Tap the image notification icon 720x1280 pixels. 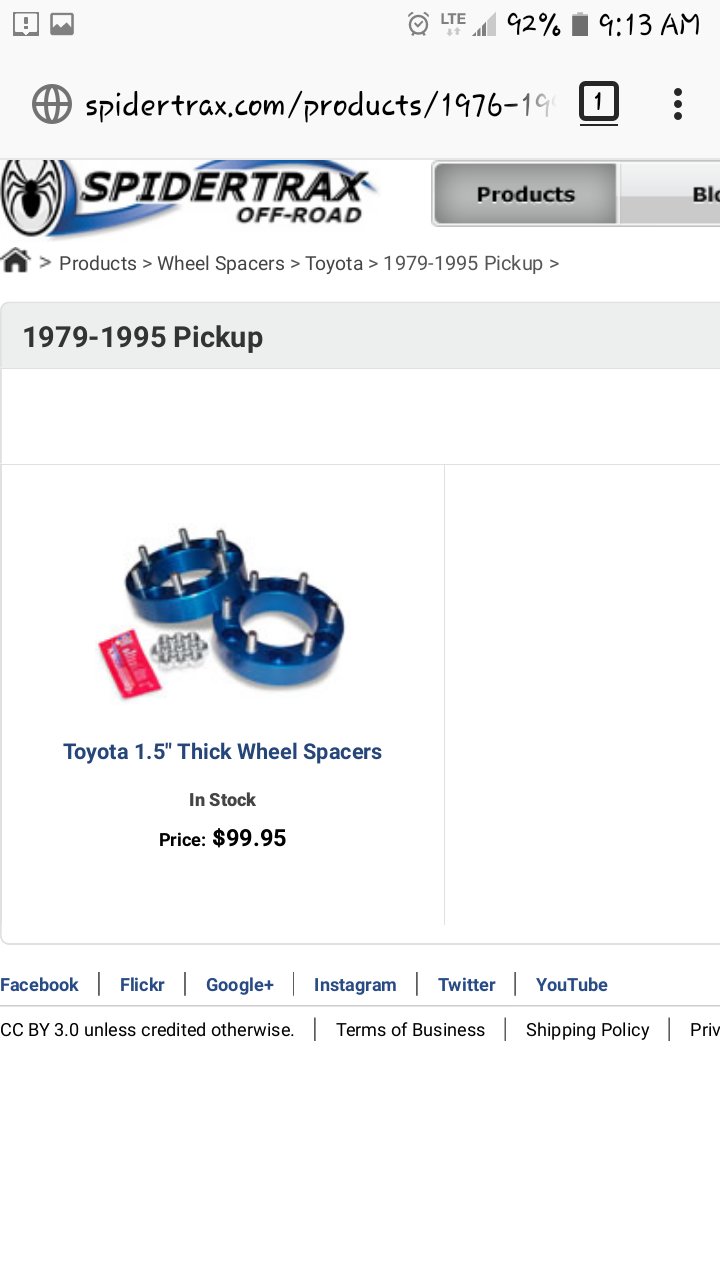62,24
